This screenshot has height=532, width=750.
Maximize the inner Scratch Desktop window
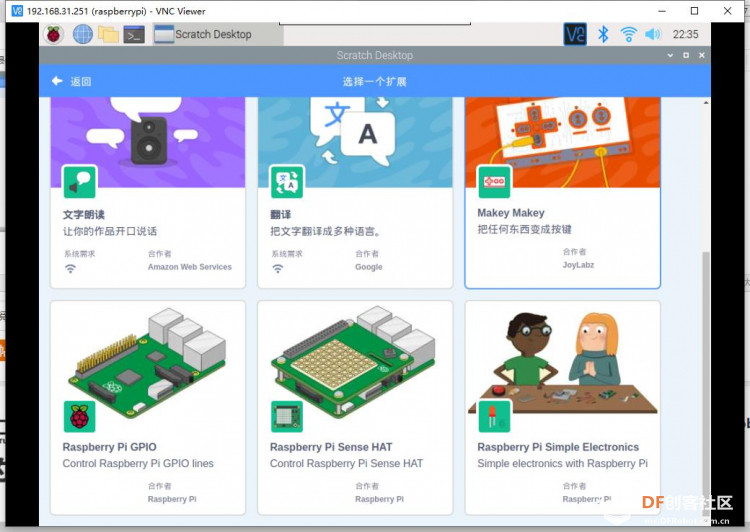tap(686, 55)
